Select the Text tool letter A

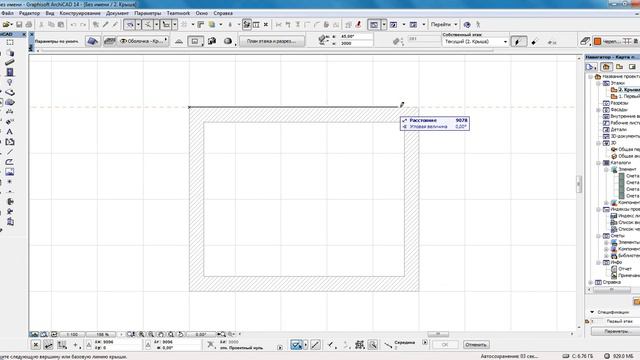pyautogui.click(x=10, y=132)
